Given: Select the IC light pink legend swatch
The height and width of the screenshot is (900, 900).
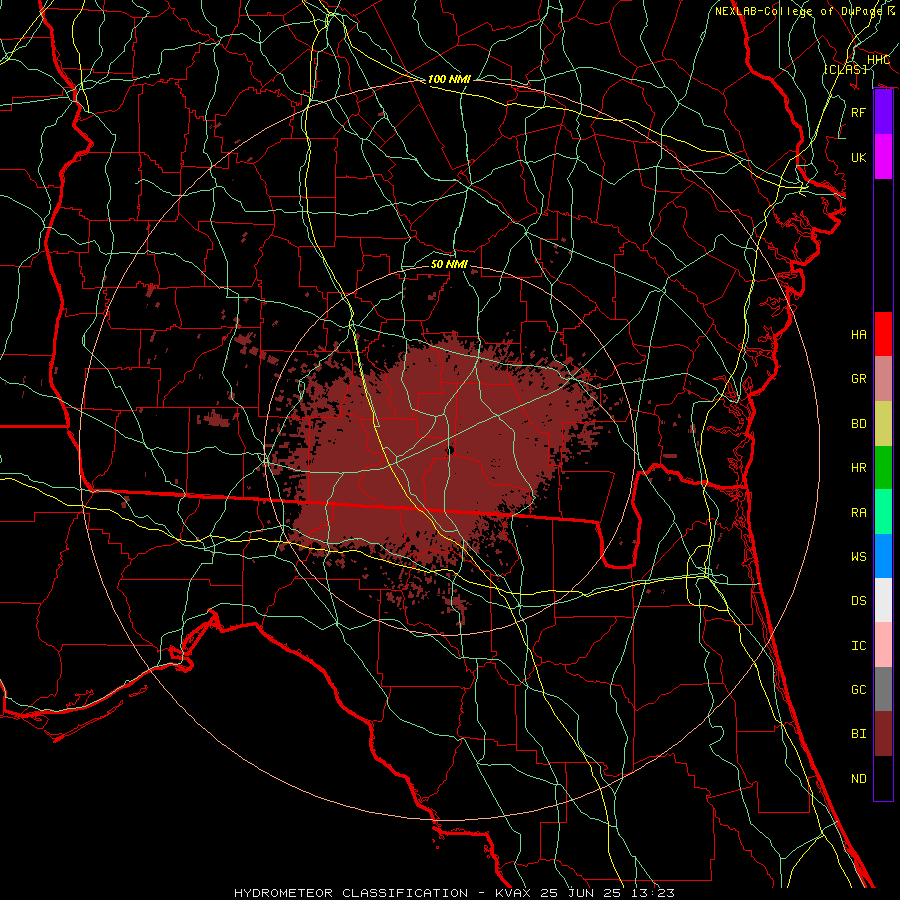Looking at the screenshot, I should 883,645.
